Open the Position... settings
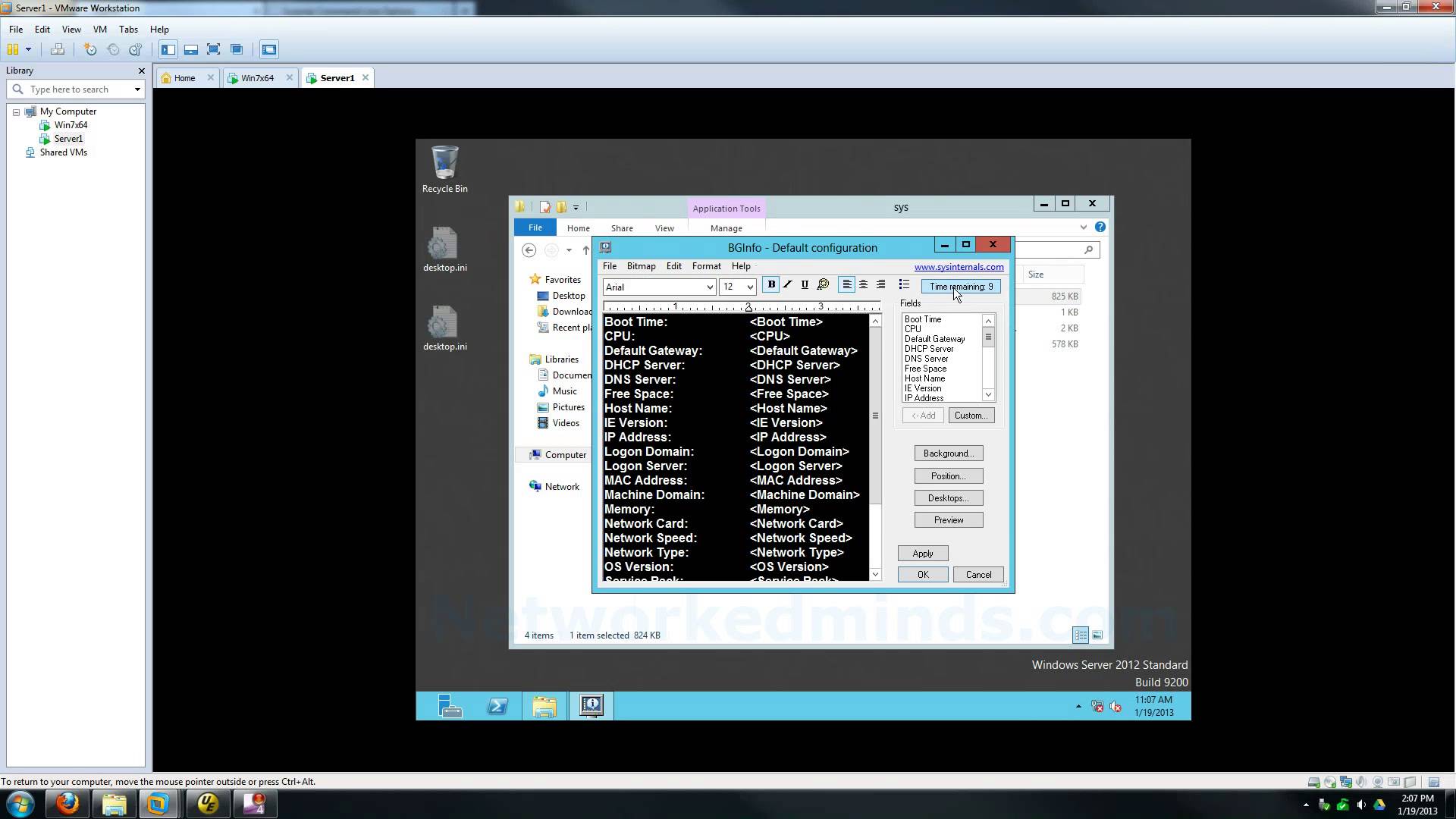Screen dimensions: 1456x819 pyautogui.click(x=949, y=476)
